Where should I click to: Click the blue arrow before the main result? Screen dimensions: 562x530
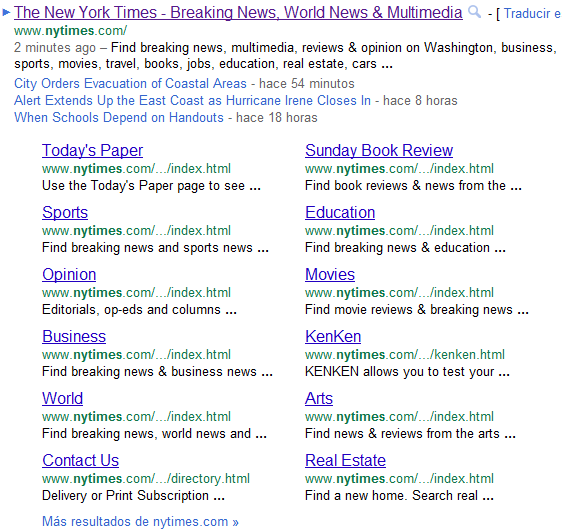[6, 13]
